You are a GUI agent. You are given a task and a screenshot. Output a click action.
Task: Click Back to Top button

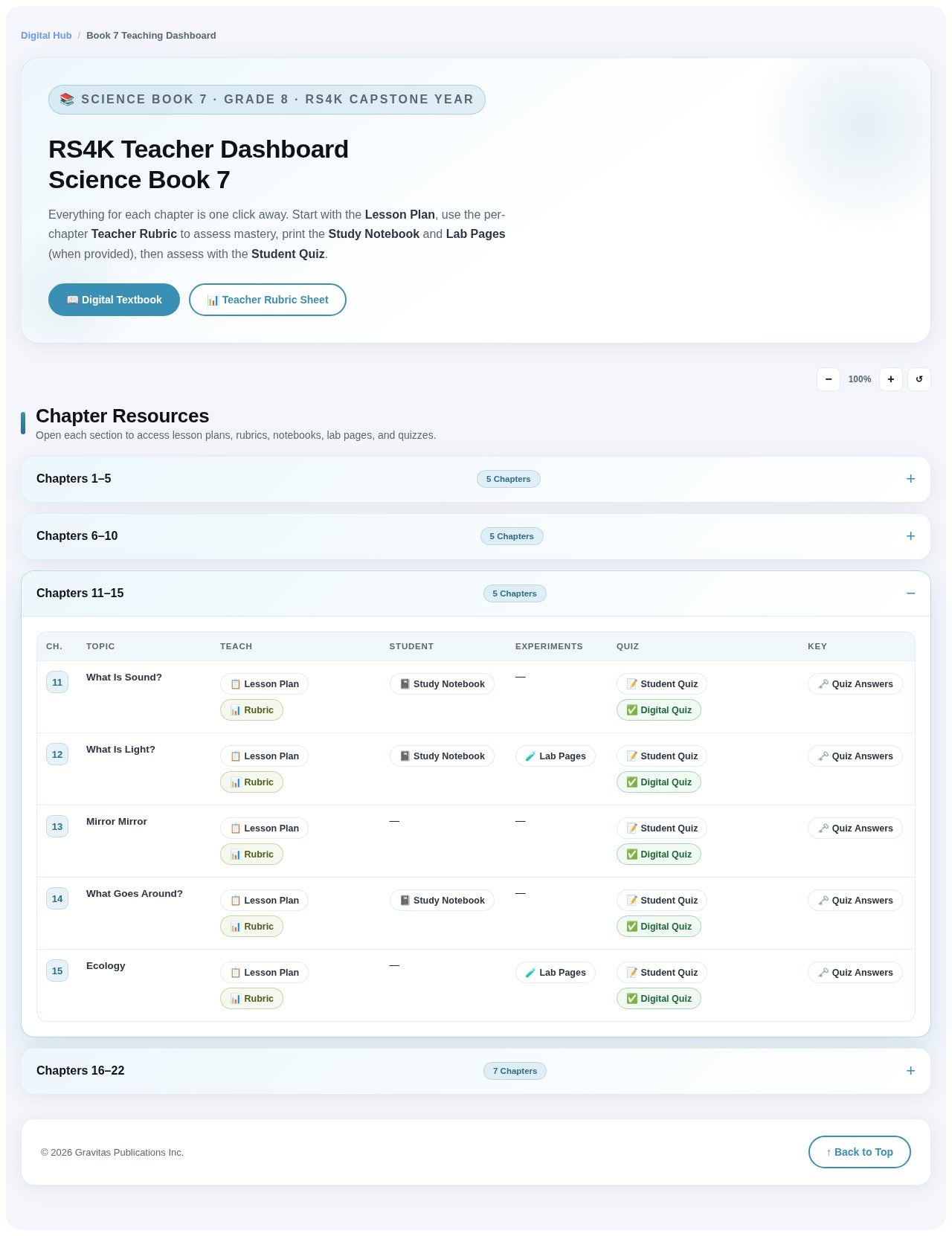[860, 1152]
